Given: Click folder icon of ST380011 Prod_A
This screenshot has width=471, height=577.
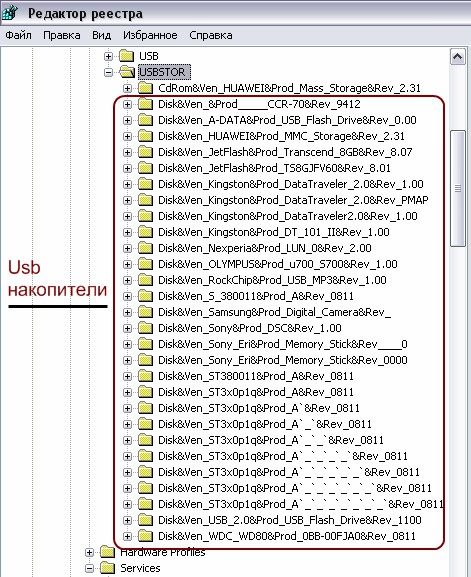Looking at the screenshot, I should (146, 376).
